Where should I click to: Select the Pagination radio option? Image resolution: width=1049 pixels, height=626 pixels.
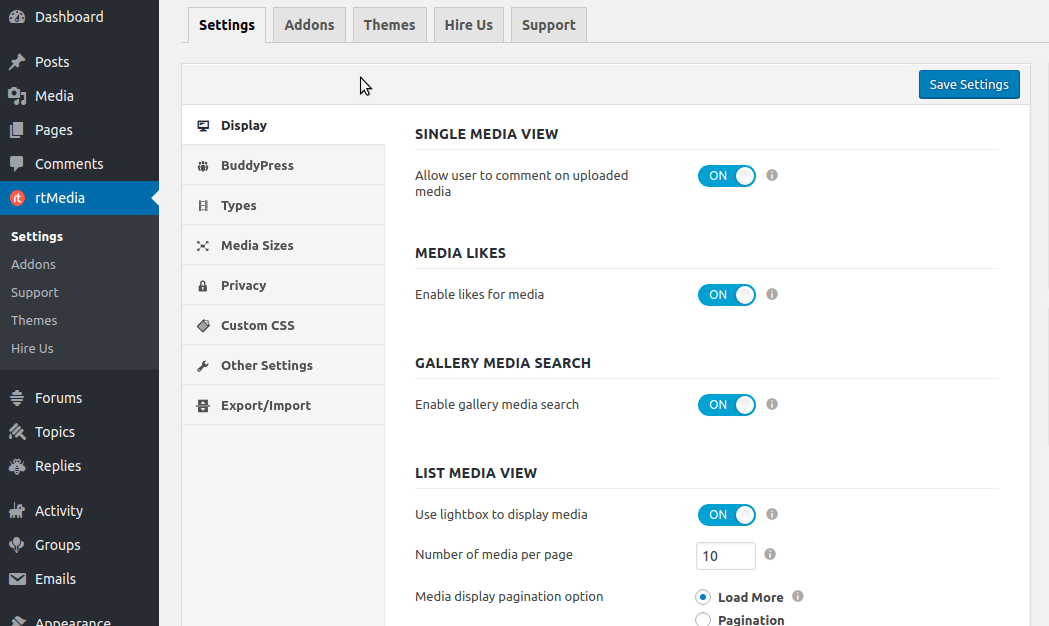point(703,621)
